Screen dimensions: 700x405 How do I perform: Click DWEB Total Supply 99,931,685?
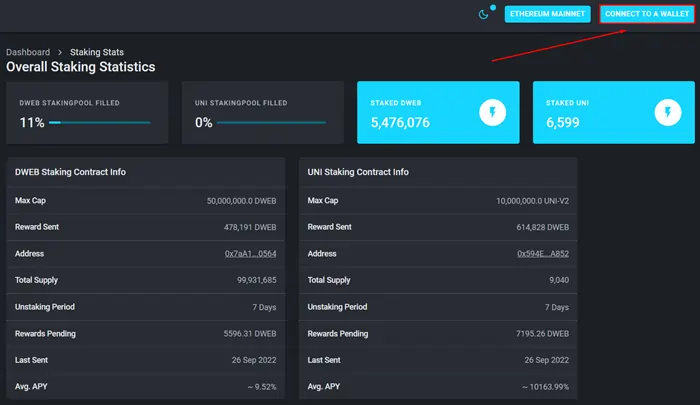click(x=257, y=280)
